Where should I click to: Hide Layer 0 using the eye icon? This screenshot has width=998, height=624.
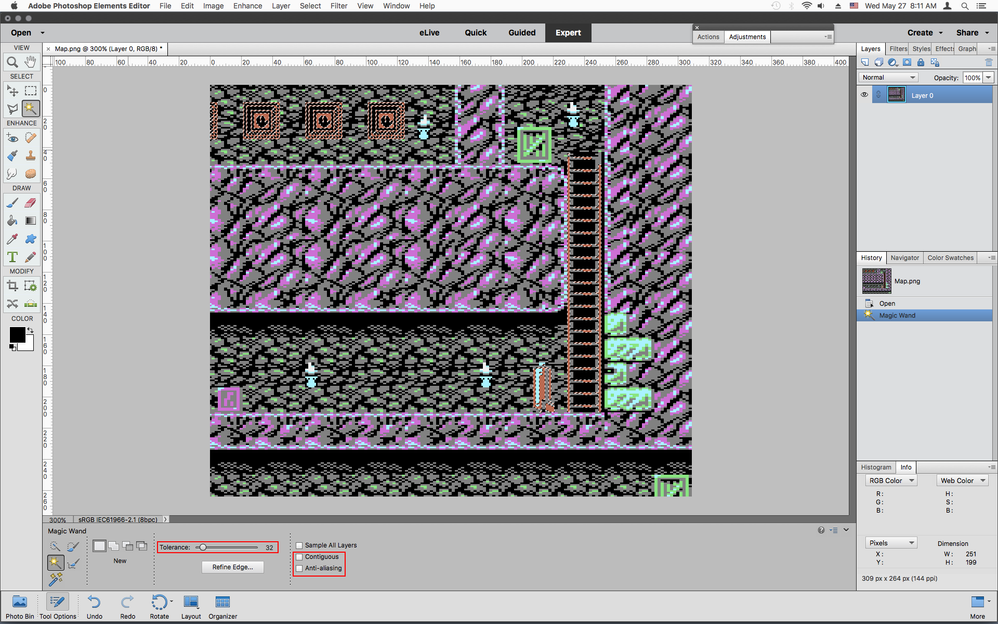point(865,95)
